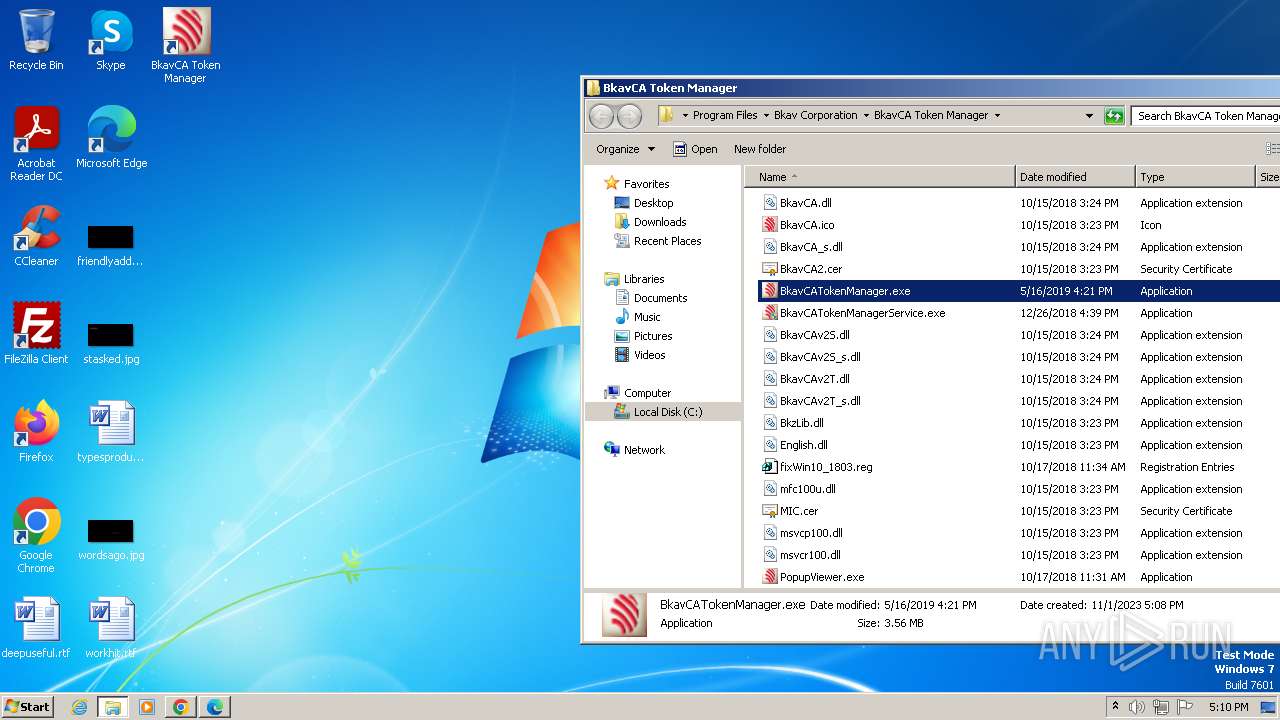Focus the Search BkavCA Token Manager field
The image size is (1280, 720).
[x=1206, y=116]
